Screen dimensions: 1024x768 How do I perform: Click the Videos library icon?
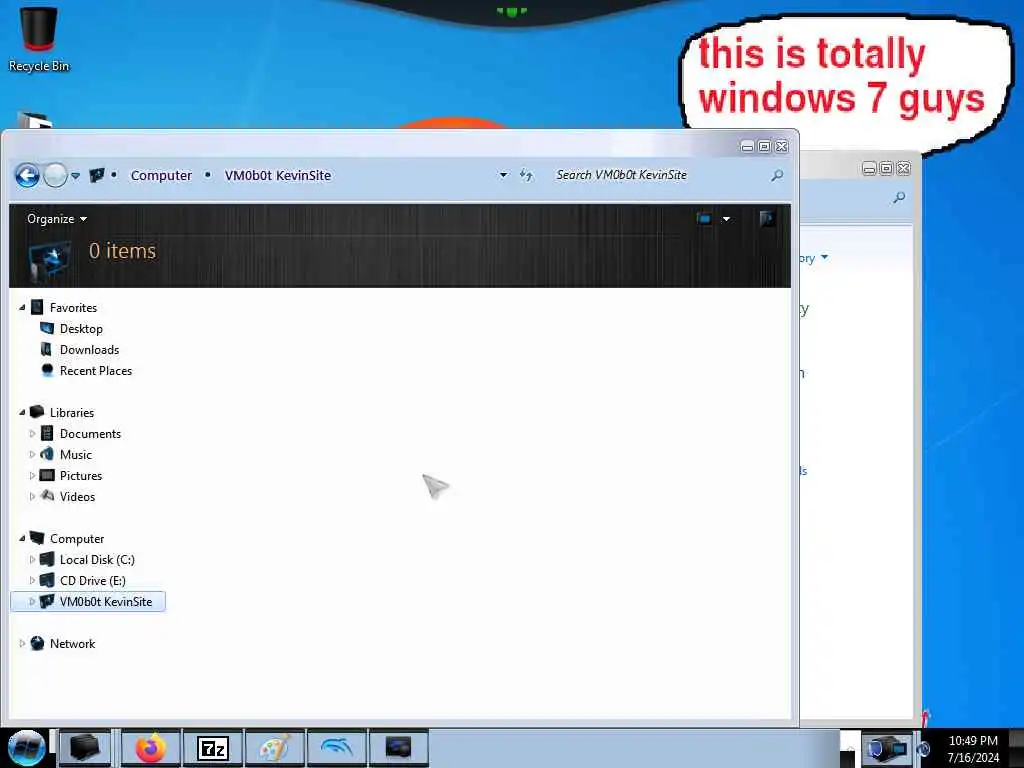point(47,496)
